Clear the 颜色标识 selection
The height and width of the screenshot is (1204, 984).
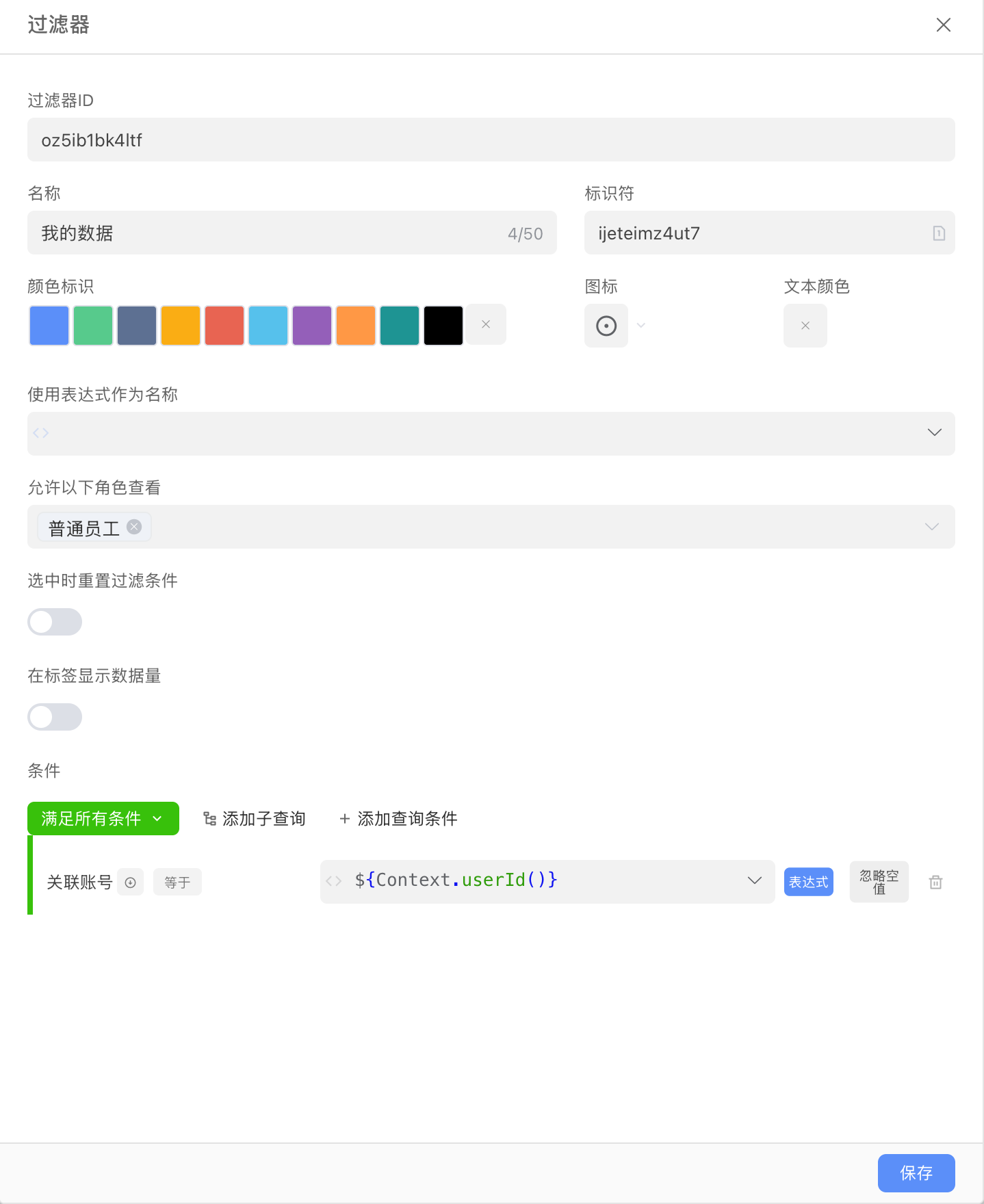pos(486,324)
